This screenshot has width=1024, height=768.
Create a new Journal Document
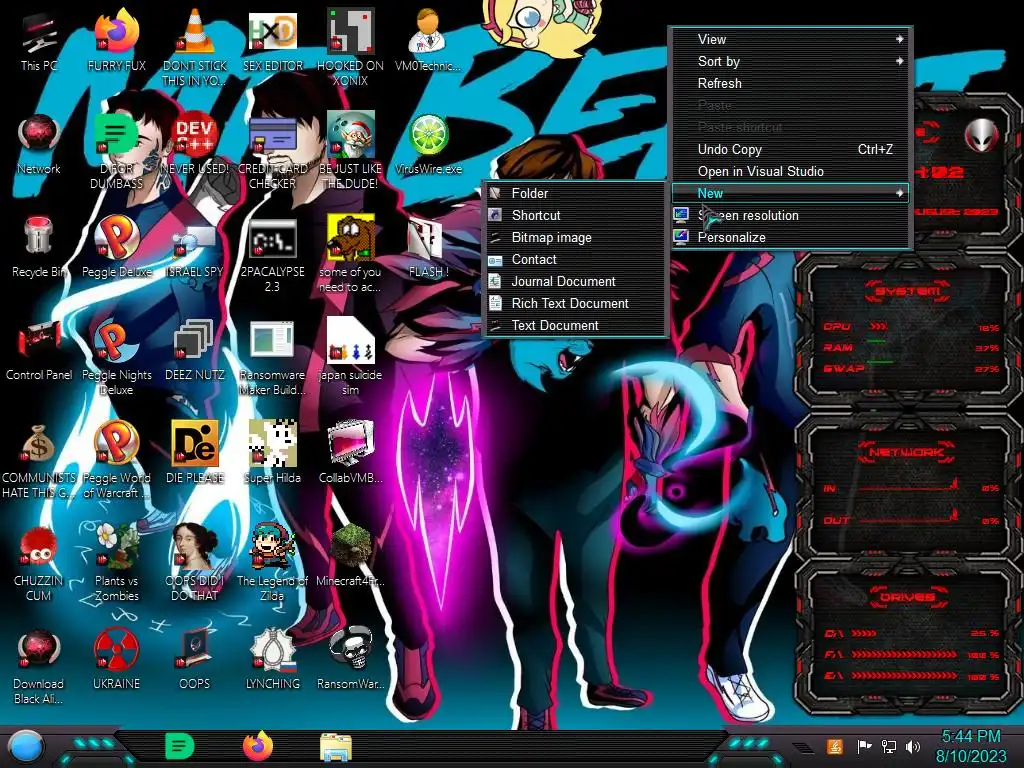tap(575, 281)
